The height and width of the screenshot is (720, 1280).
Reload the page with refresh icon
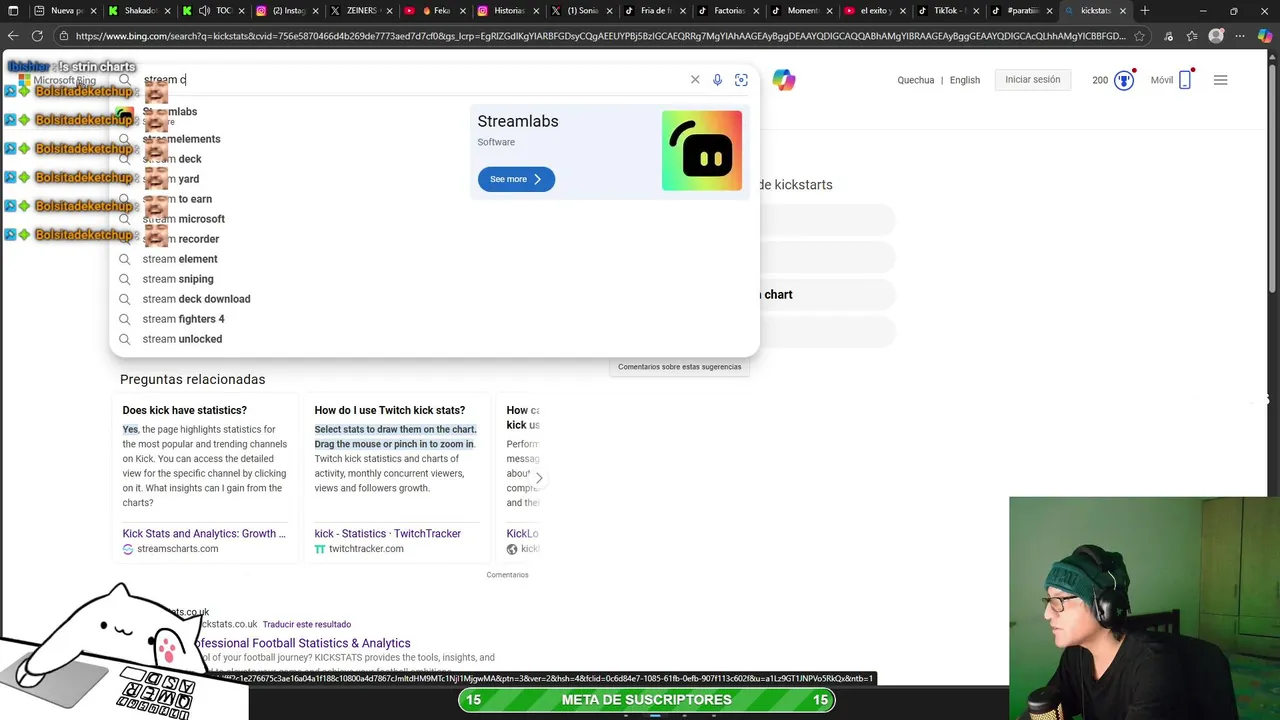pos(37,36)
